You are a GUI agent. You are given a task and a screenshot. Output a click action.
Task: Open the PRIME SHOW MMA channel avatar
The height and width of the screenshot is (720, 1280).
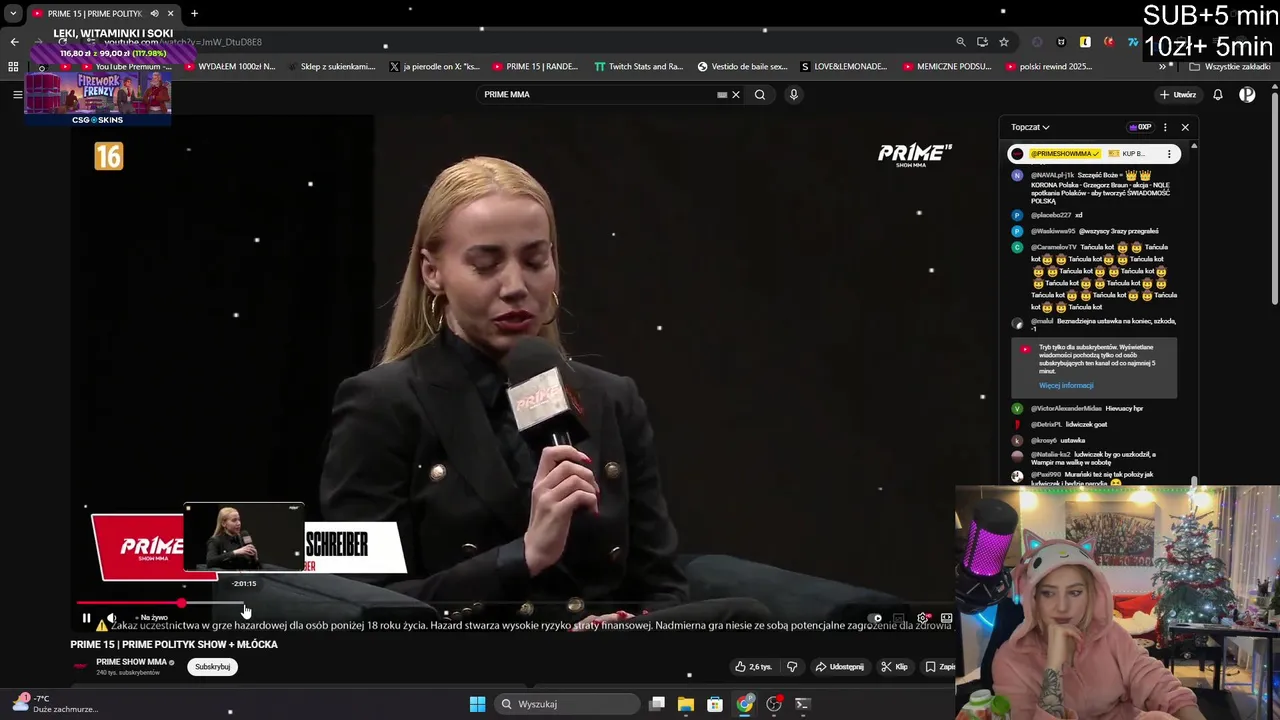(x=80, y=667)
